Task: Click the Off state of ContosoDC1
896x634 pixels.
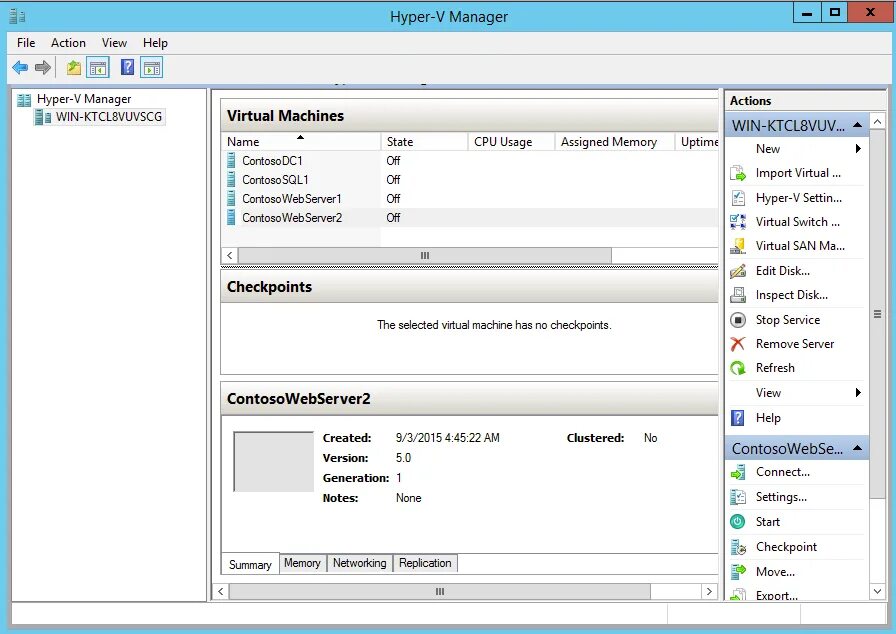Action: 393,160
